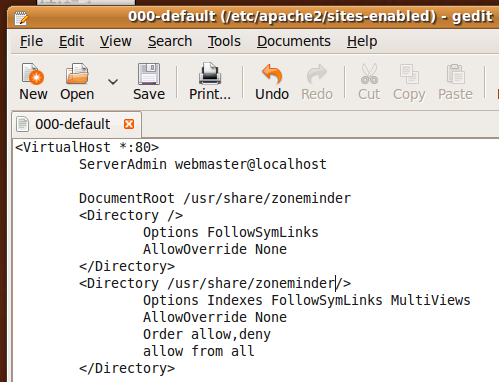Click 'ServerAdmin webmaster@localhost' line

(x=203, y=164)
